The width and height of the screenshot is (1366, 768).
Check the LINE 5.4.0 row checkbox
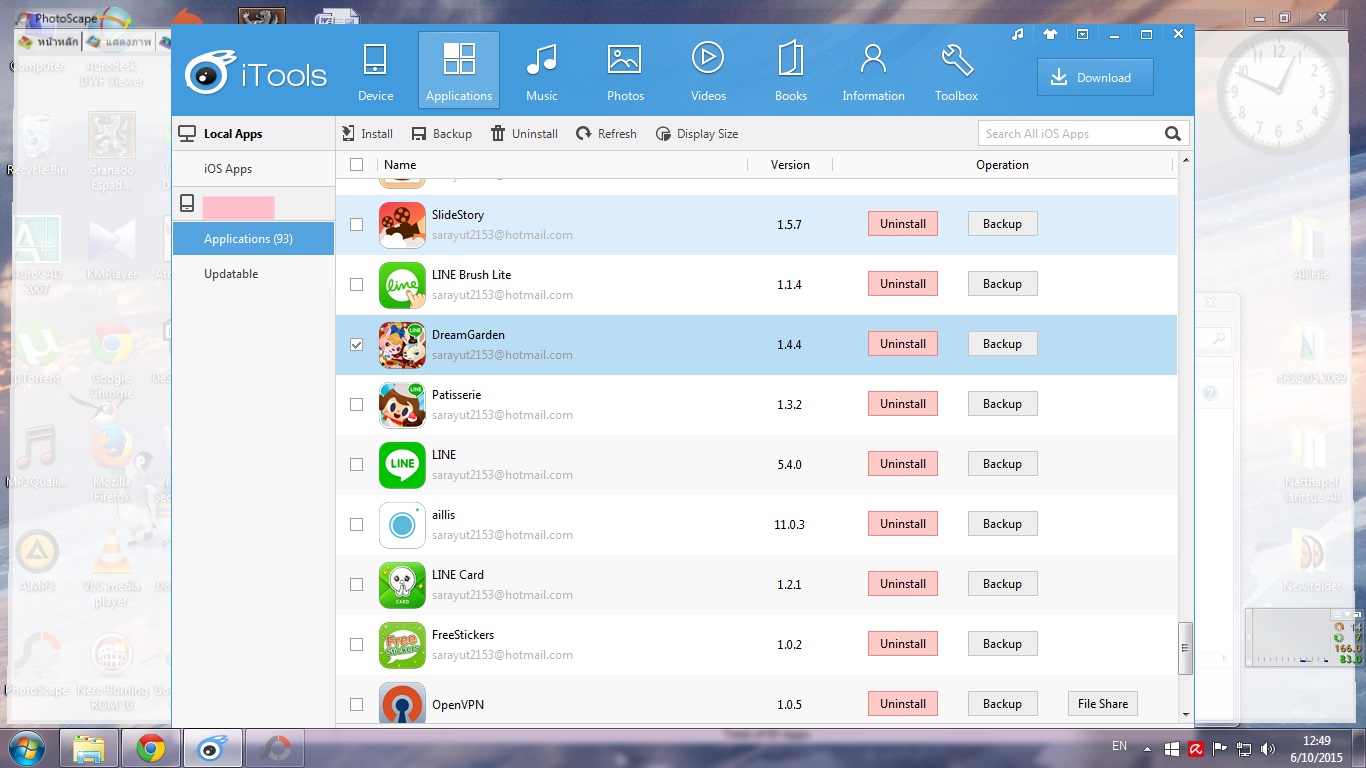pyautogui.click(x=356, y=465)
